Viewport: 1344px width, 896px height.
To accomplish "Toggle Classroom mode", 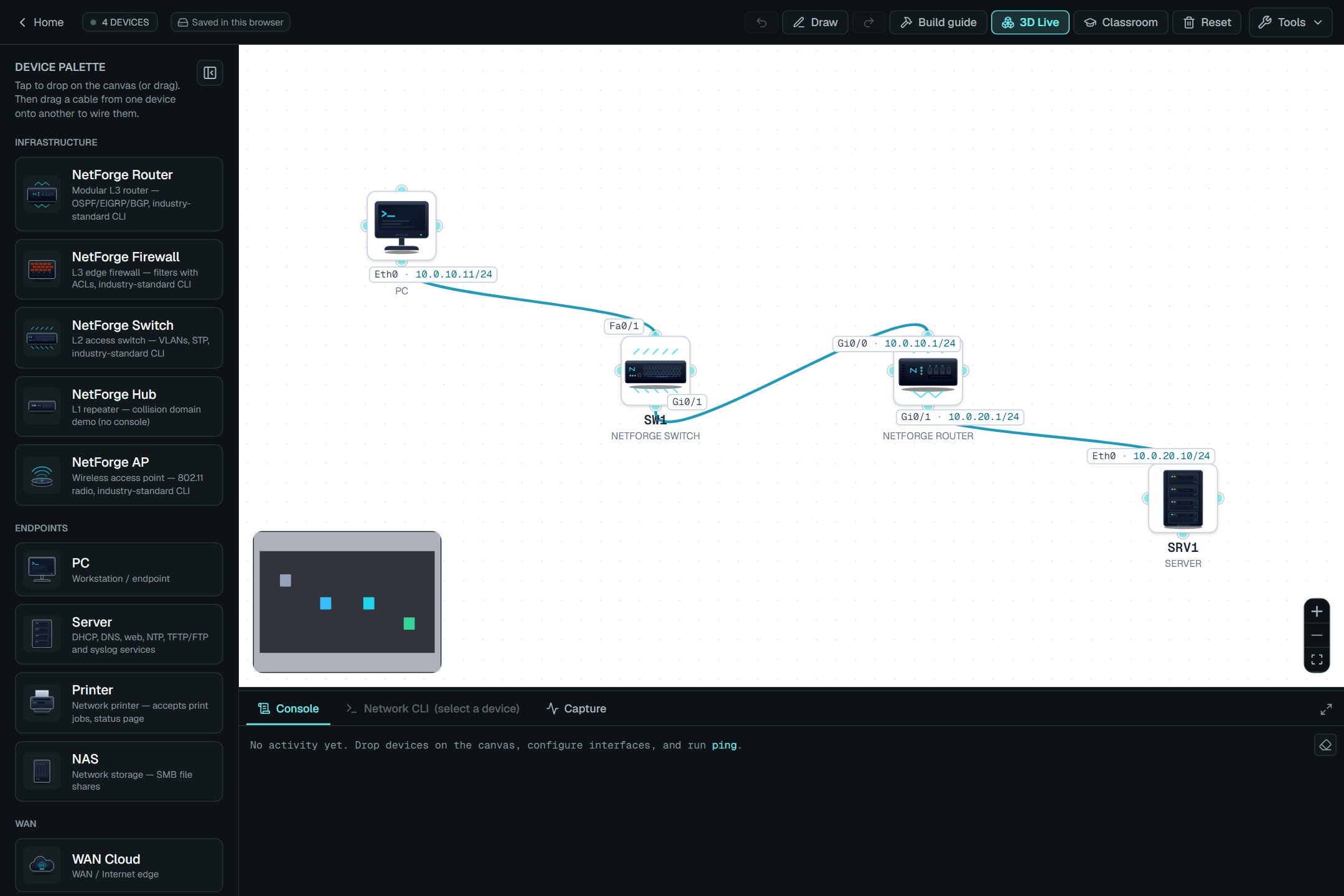I will coord(1121,22).
